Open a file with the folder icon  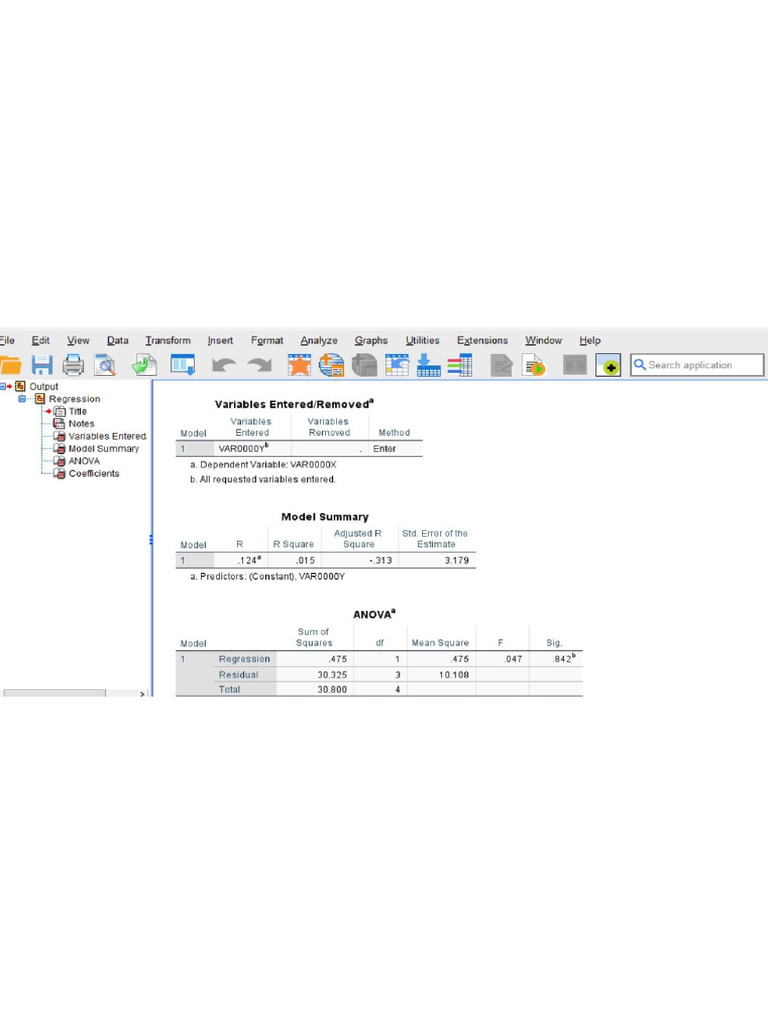coord(10,365)
